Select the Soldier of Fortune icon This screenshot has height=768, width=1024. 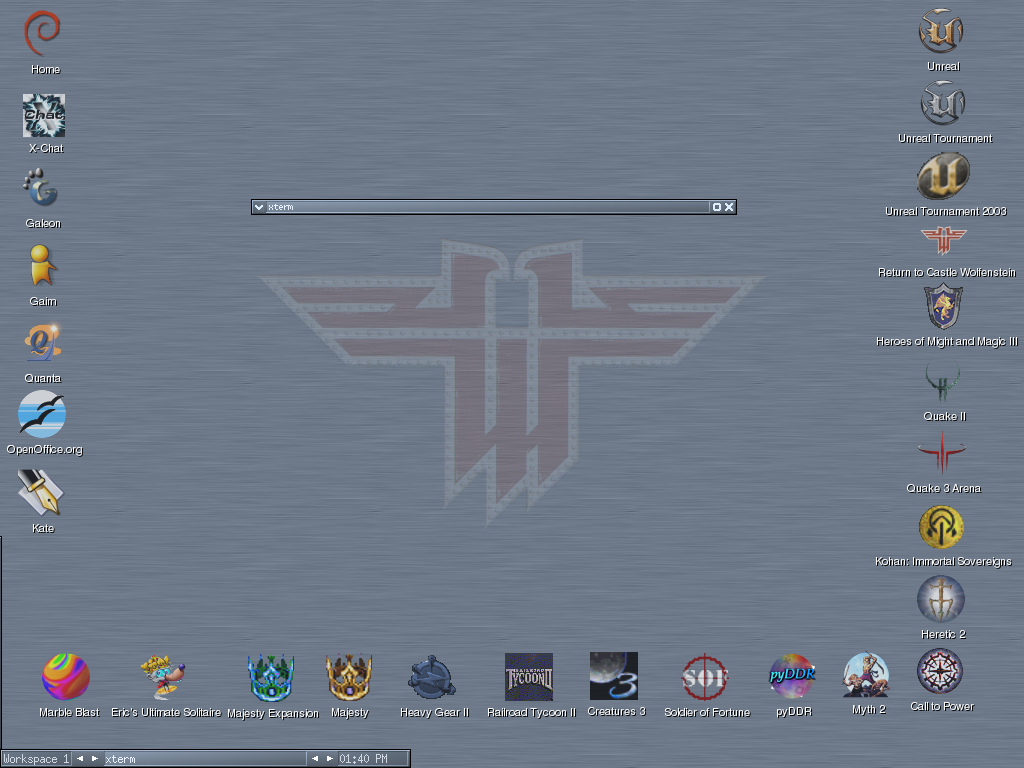pos(705,678)
